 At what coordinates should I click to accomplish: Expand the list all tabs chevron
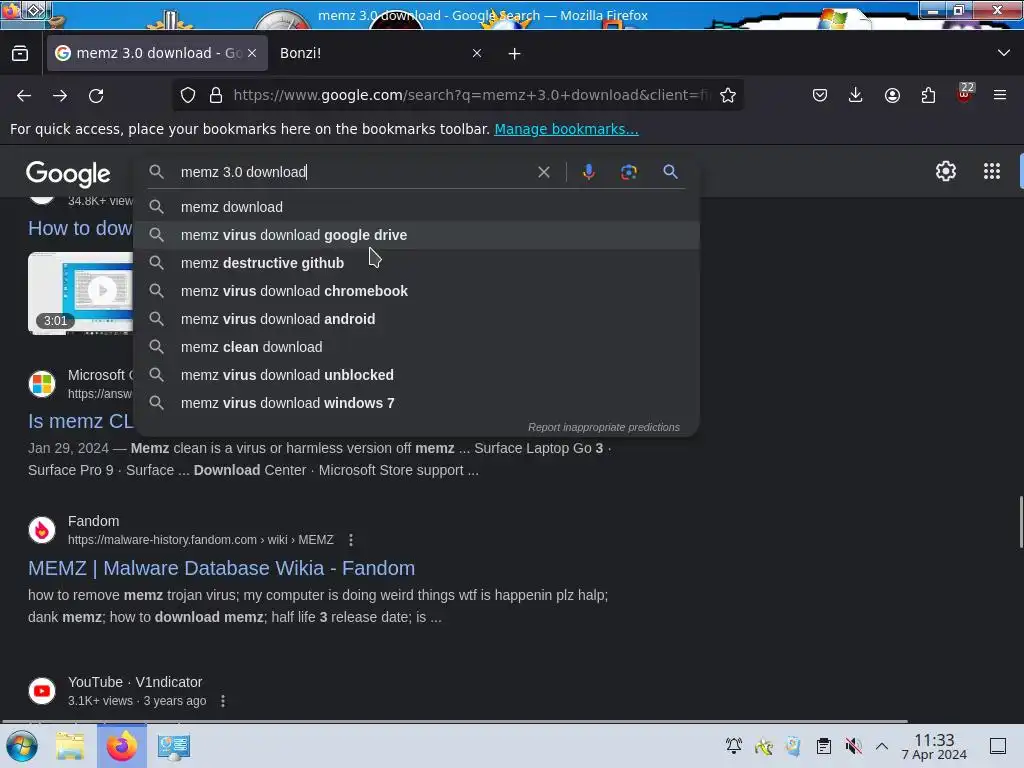pyautogui.click(x=1004, y=53)
